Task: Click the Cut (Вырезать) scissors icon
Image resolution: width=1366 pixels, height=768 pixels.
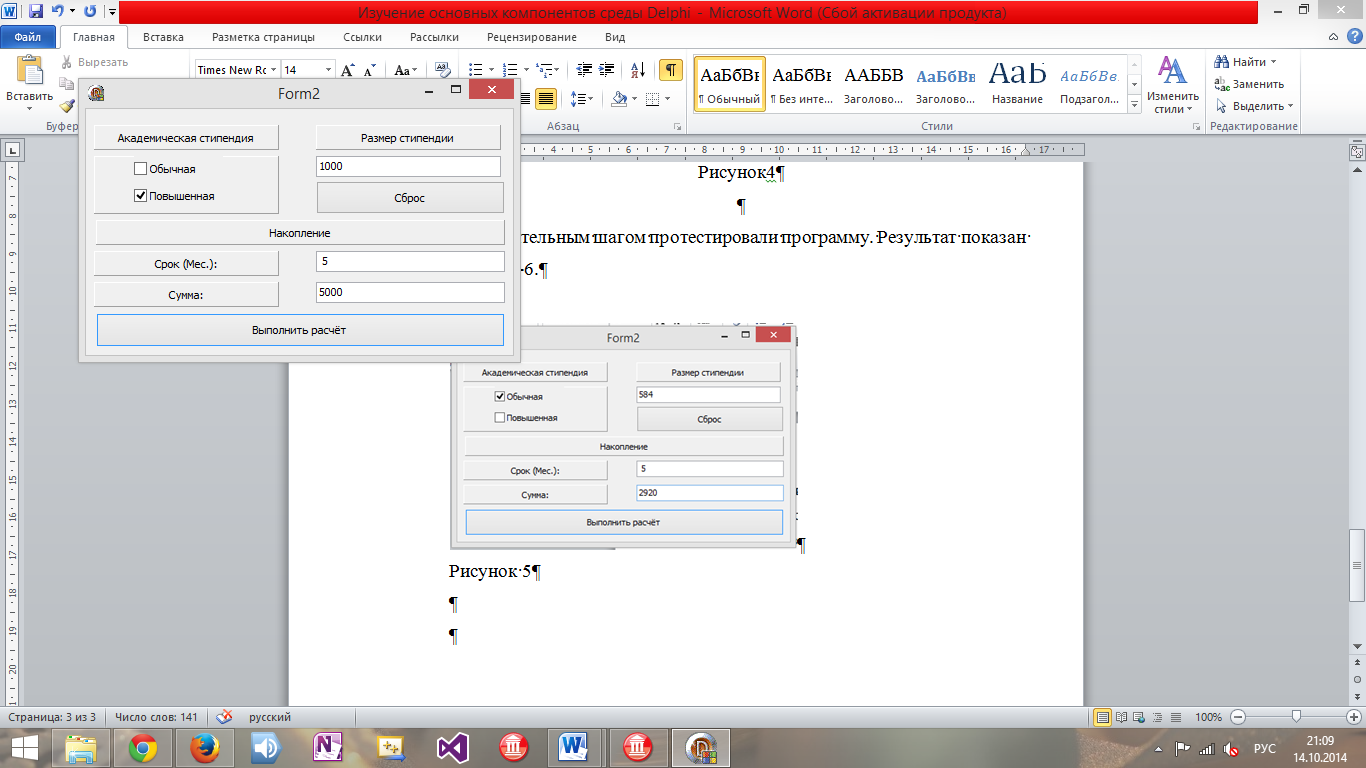Action: pyautogui.click(x=66, y=62)
